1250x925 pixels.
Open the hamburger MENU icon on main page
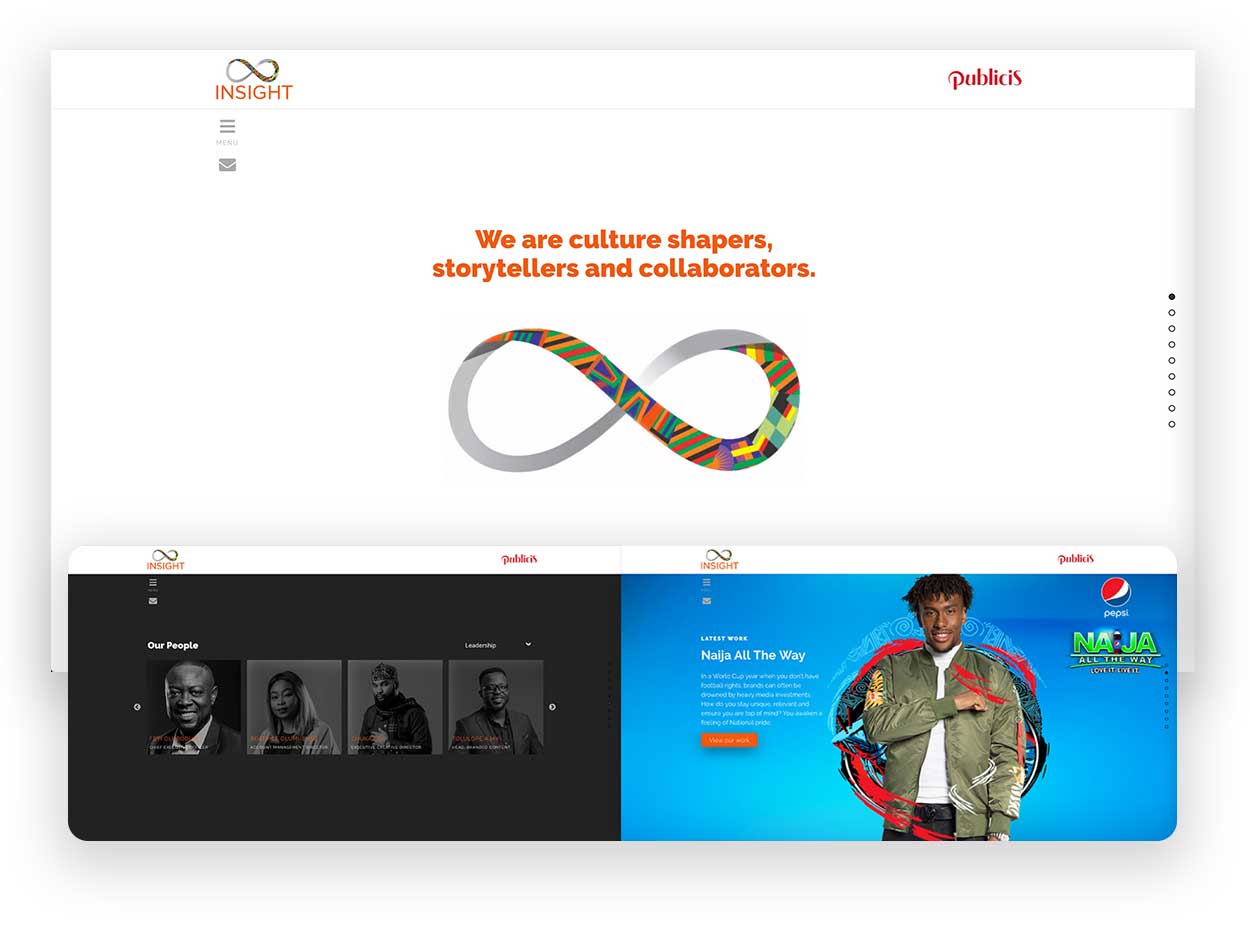click(x=227, y=127)
